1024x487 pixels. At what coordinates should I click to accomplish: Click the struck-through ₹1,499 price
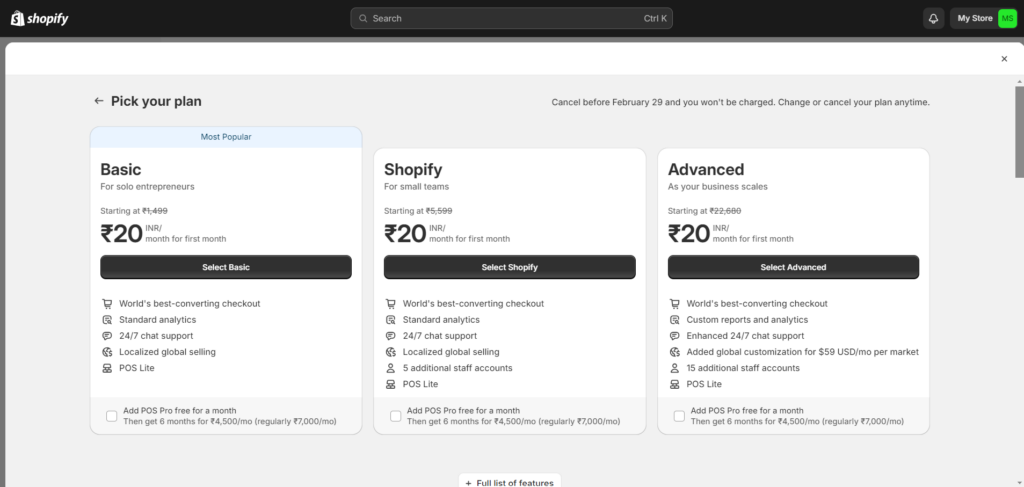tap(155, 211)
